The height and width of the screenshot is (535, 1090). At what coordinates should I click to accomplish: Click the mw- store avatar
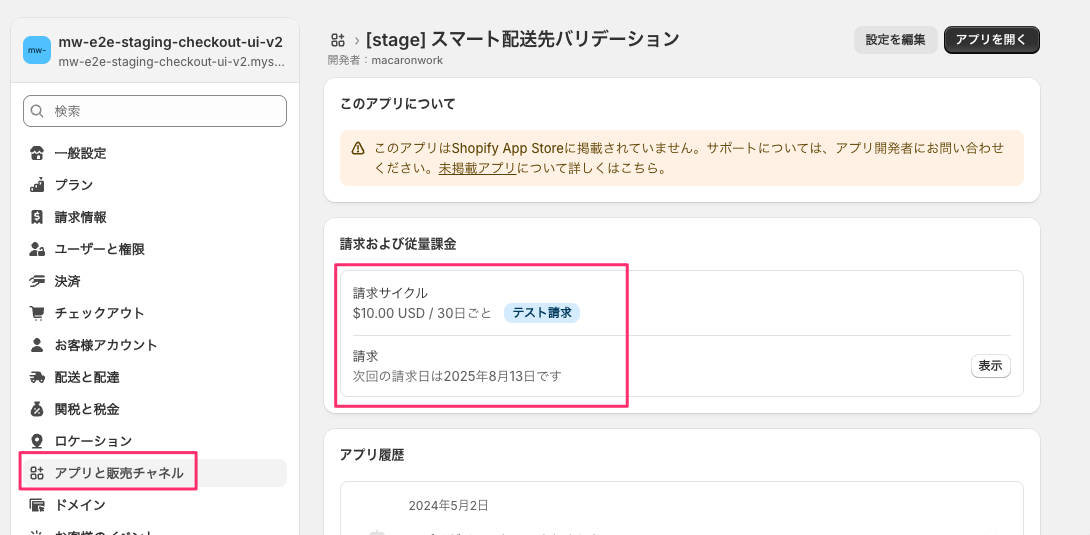coord(37,50)
